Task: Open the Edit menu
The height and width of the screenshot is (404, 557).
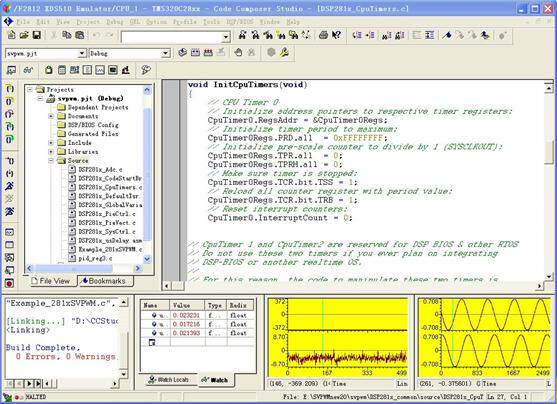Action: [43, 22]
